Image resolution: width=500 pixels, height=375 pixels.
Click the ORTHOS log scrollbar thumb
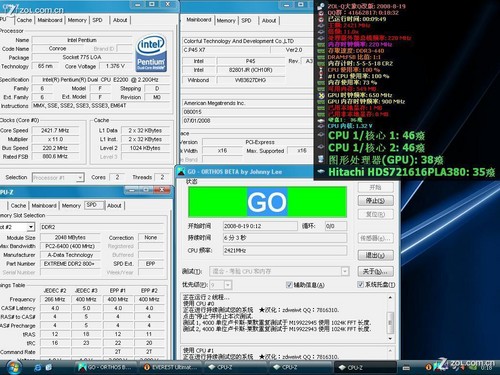(390, 322)
